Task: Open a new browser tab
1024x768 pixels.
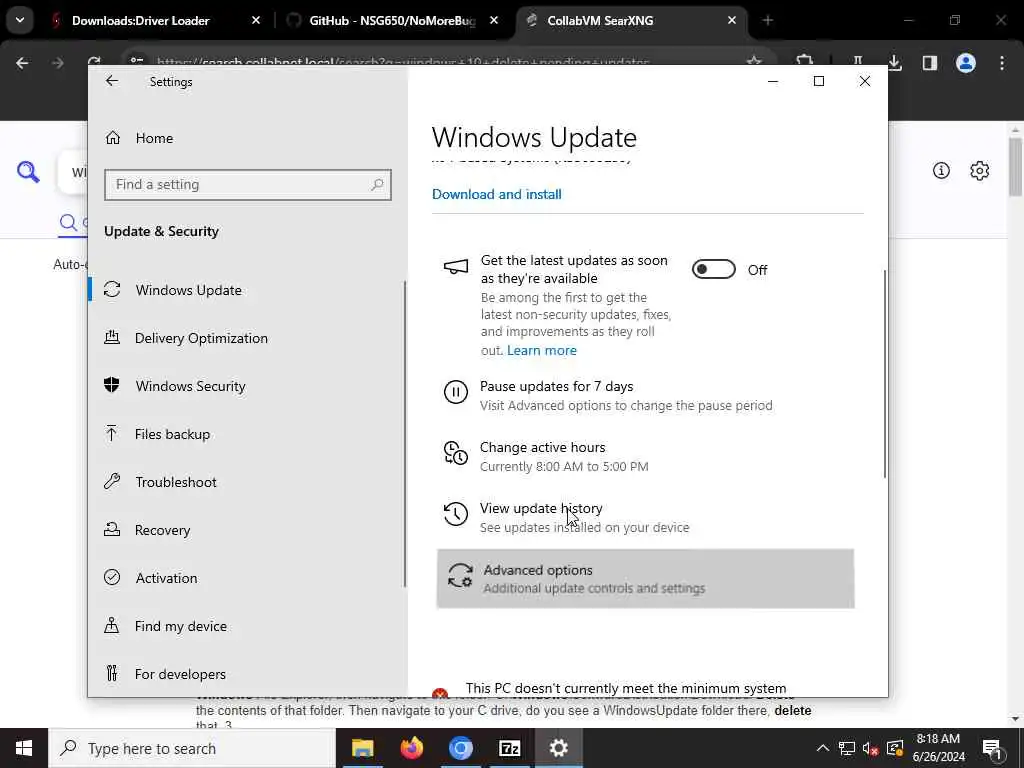Action: pos(767,20)
